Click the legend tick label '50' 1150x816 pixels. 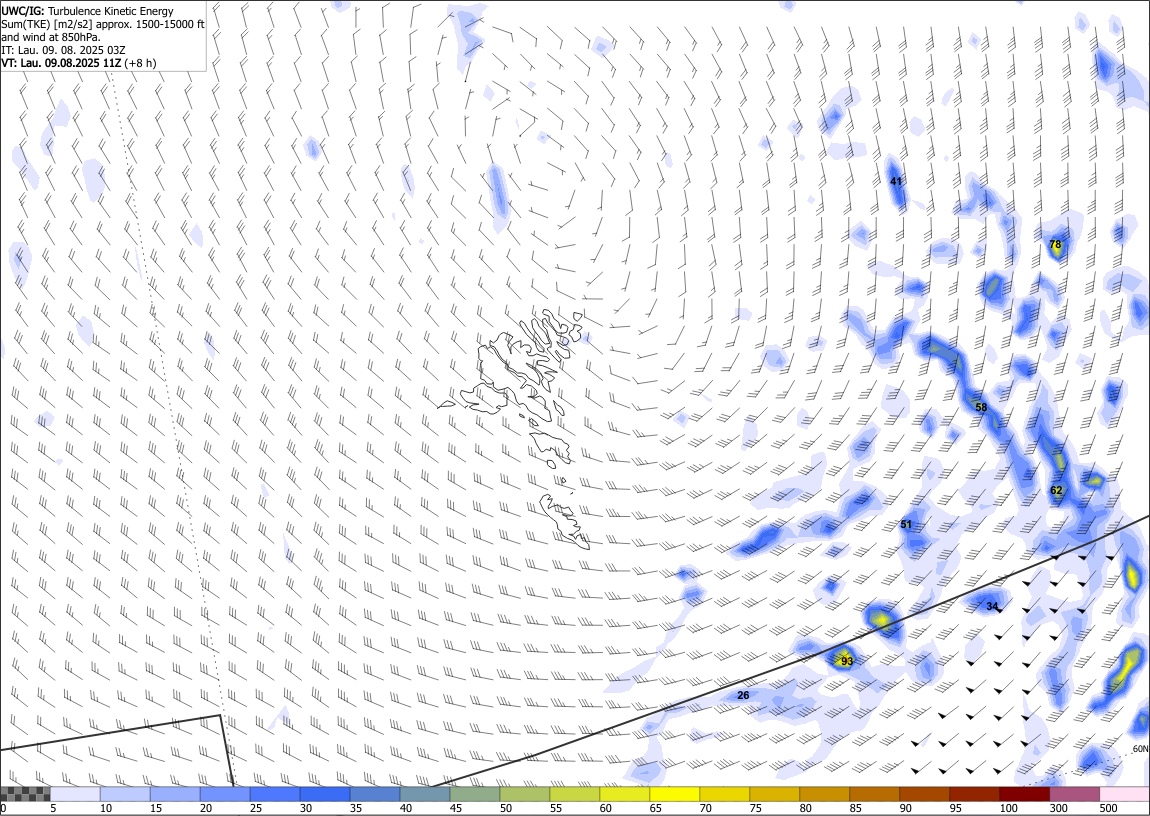click(506, 808)
